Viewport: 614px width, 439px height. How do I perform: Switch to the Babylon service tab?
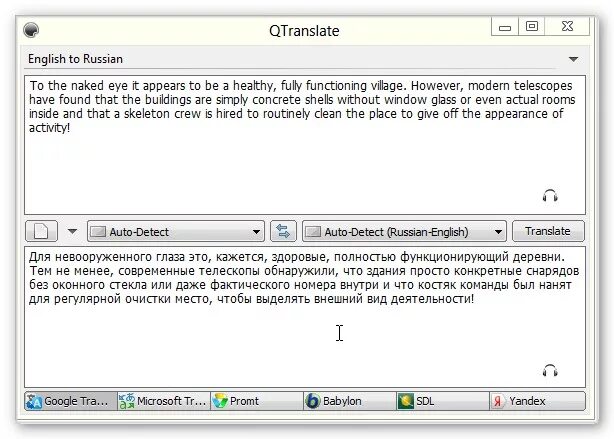click(350, 401)
